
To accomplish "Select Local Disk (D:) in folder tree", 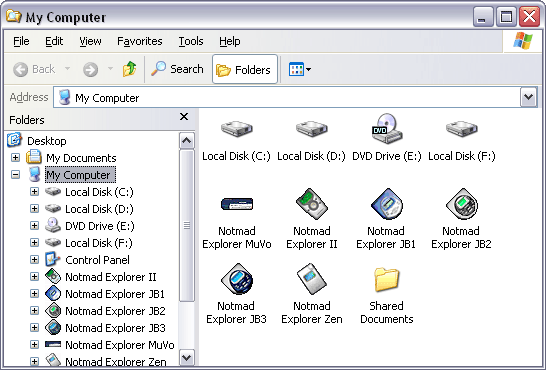I will coord(99,209).
